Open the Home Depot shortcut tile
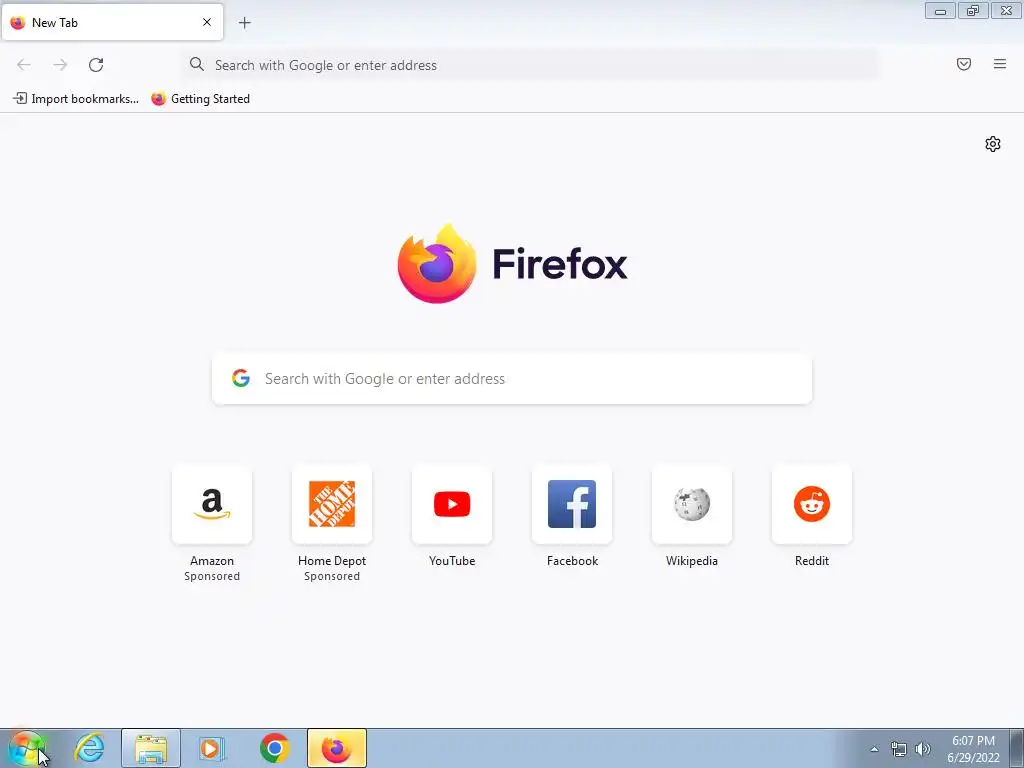This screenshot has height=768, width=1024. click(x=332, y=504)
